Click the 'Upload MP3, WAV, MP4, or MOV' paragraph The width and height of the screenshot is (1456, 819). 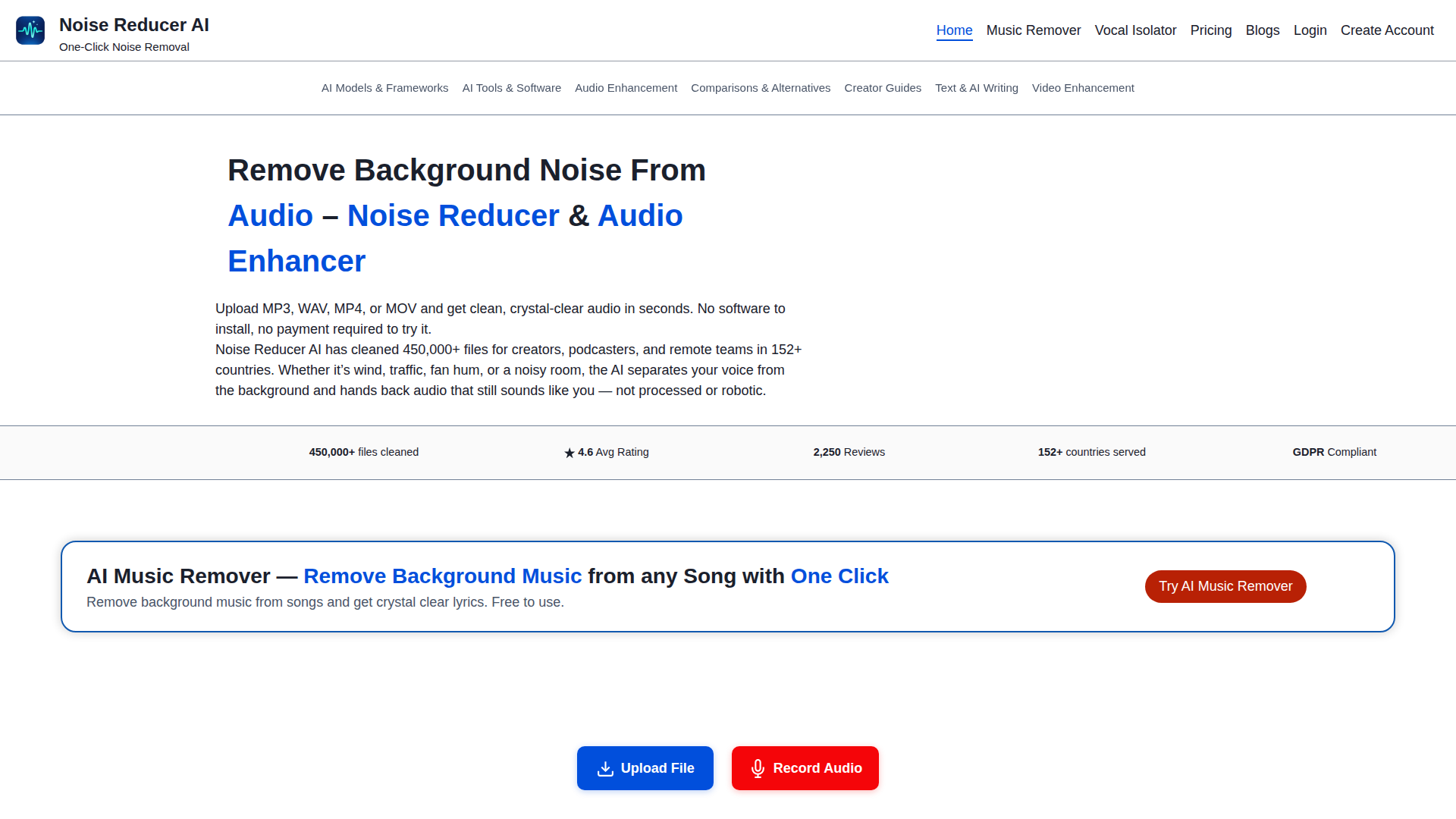point(500,318)
